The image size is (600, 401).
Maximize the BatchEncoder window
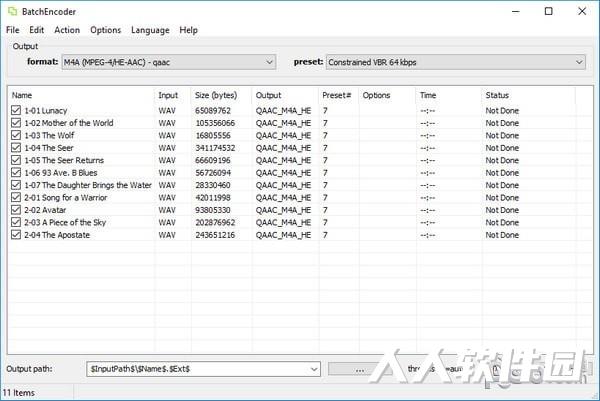pos(548,11)
